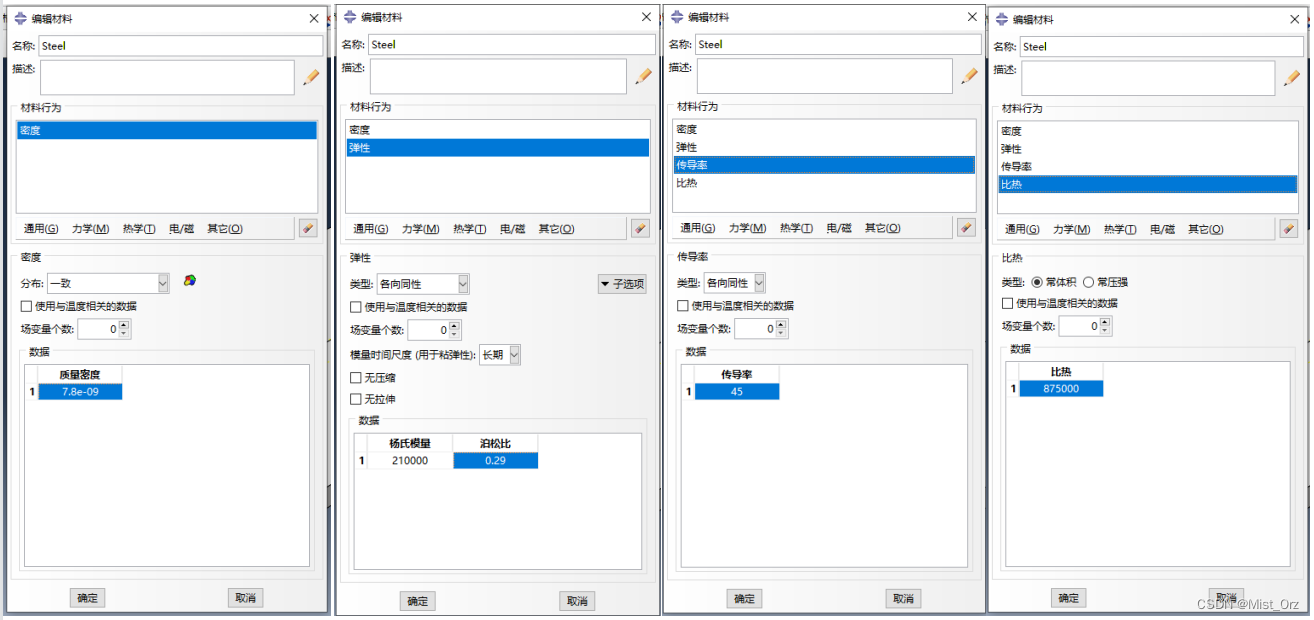Open the 热学(T) menu in the 传导率 dialog
The image size is (1314, 620).
click(796, 228)
